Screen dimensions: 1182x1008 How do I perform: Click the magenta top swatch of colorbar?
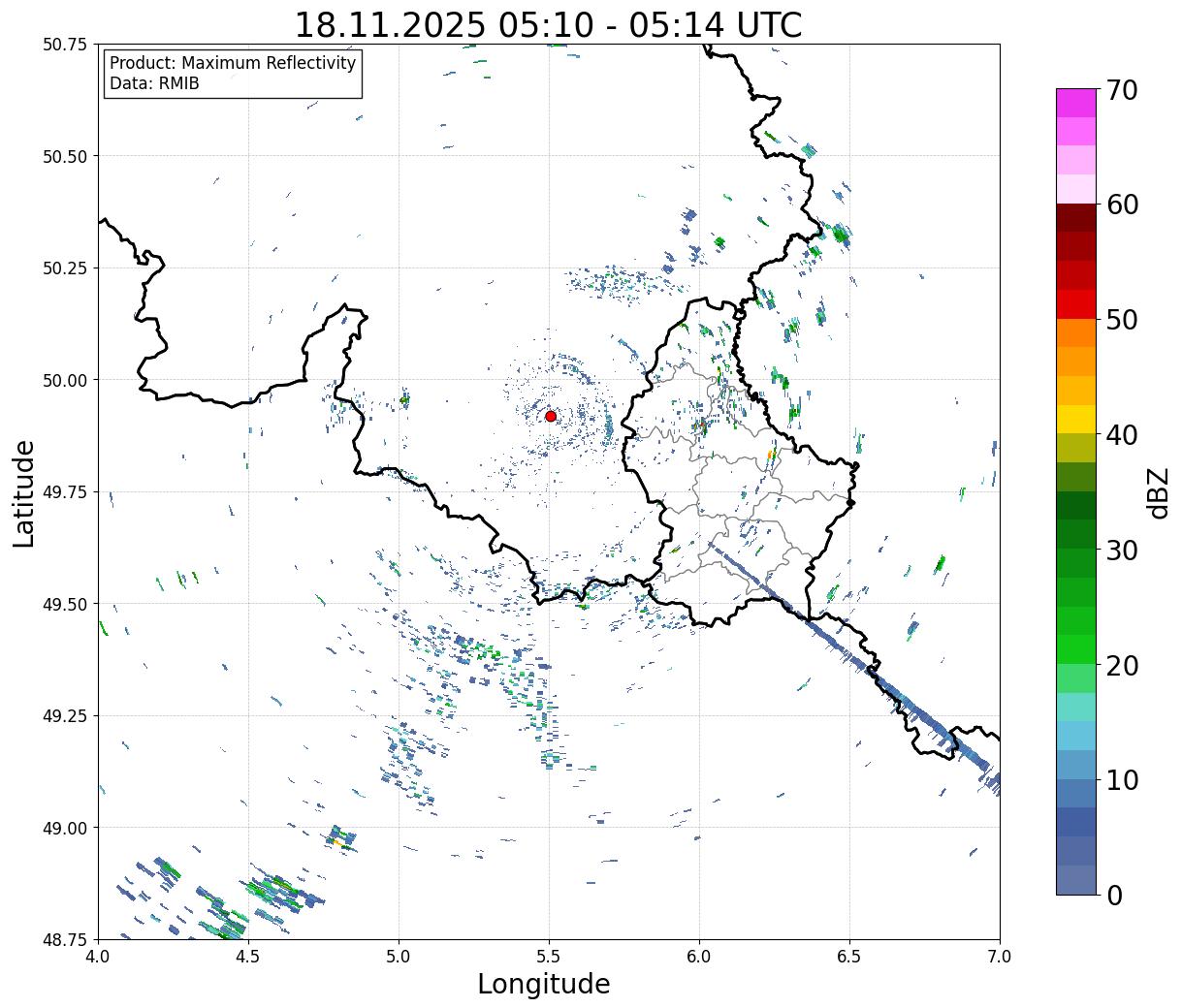click(1076, 103)
